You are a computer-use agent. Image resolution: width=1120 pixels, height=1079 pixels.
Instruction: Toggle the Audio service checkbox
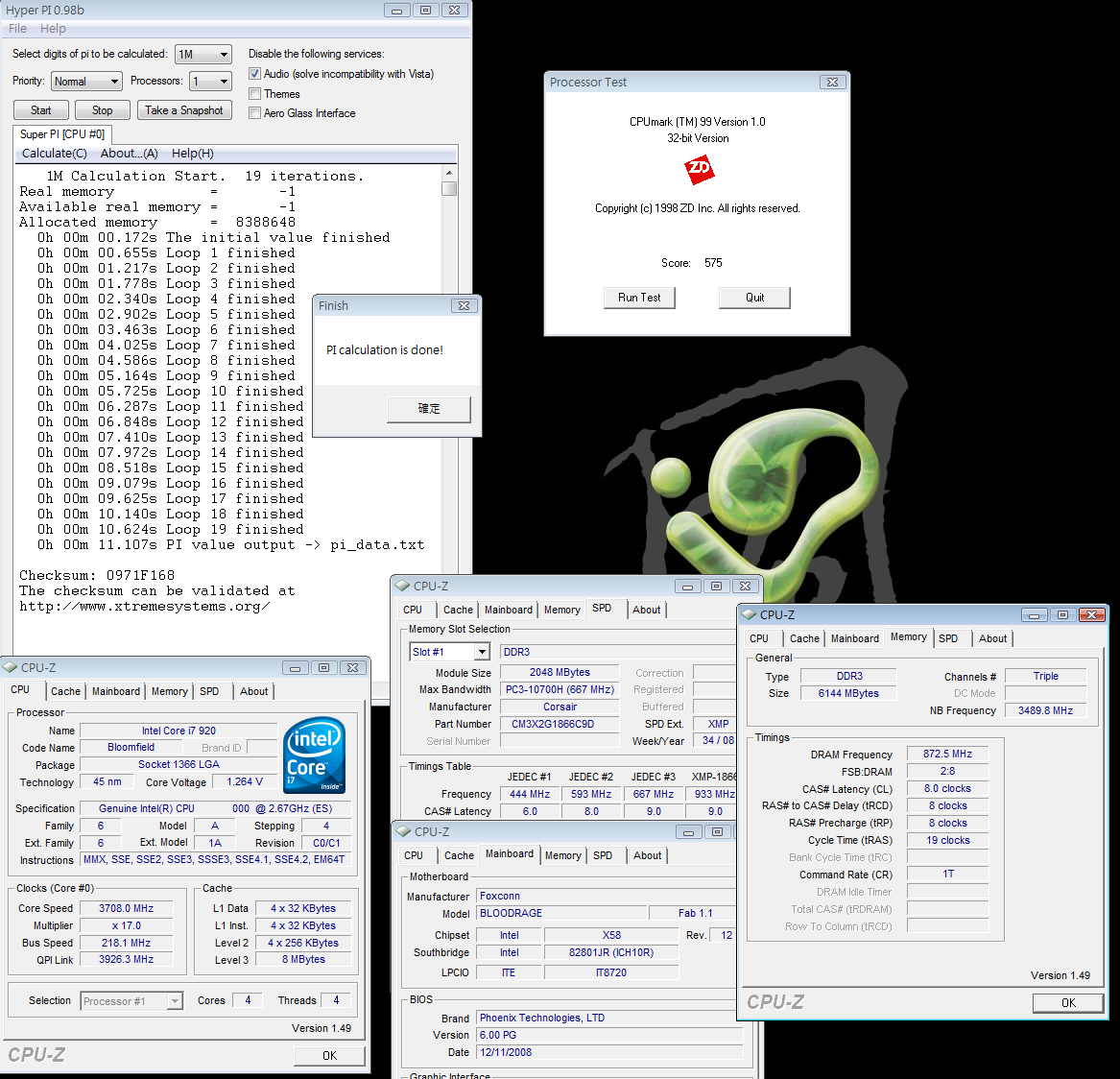tap(255, 74)
